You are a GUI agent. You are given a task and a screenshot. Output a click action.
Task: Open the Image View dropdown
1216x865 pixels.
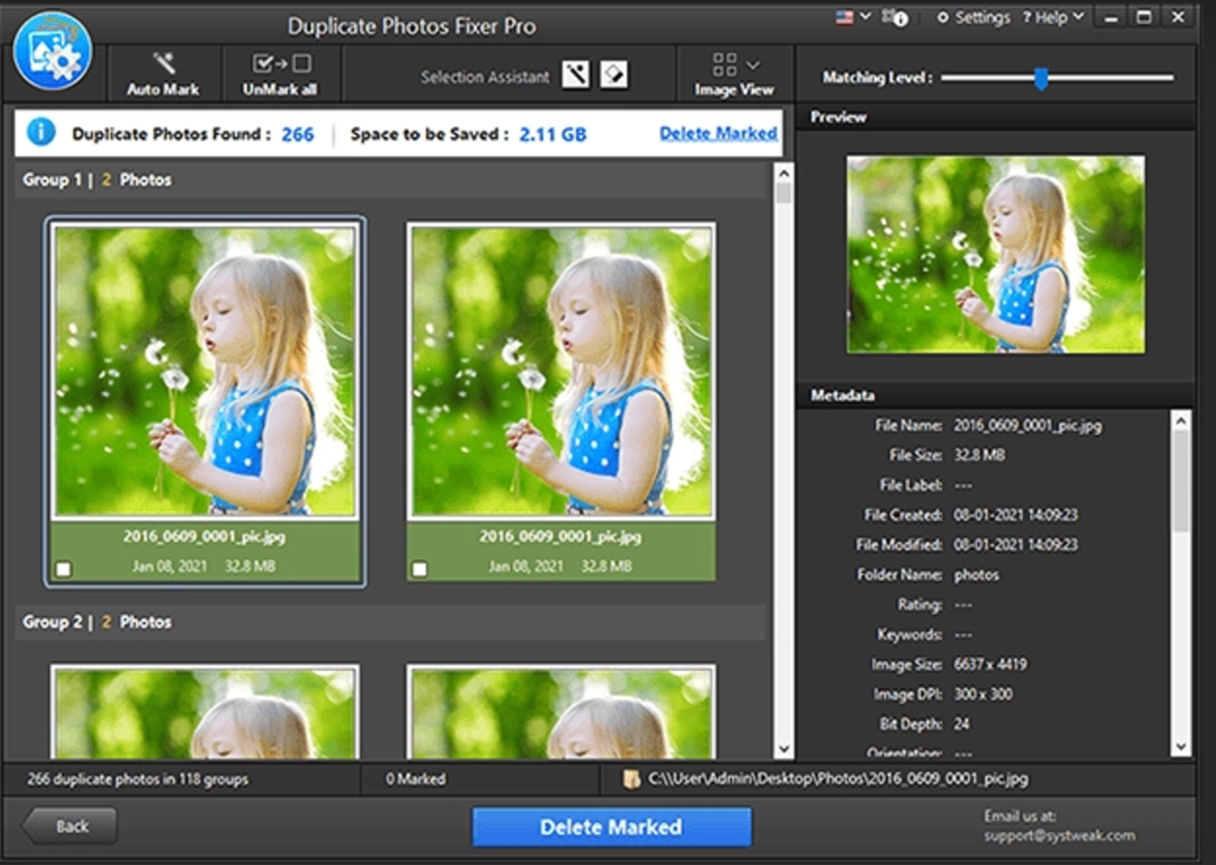point(734,74)
